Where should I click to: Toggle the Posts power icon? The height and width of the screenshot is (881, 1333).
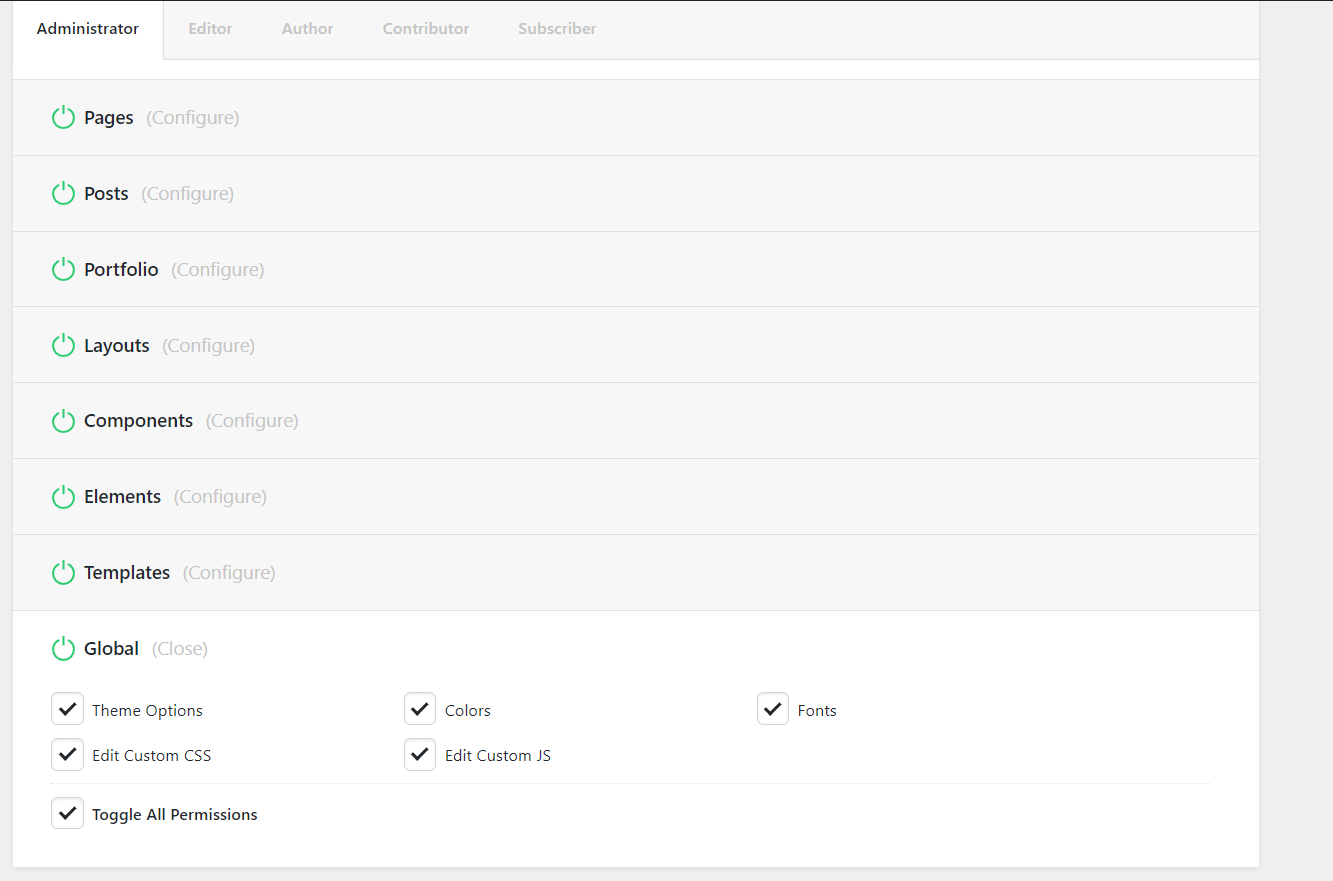[x=63, y=194]
